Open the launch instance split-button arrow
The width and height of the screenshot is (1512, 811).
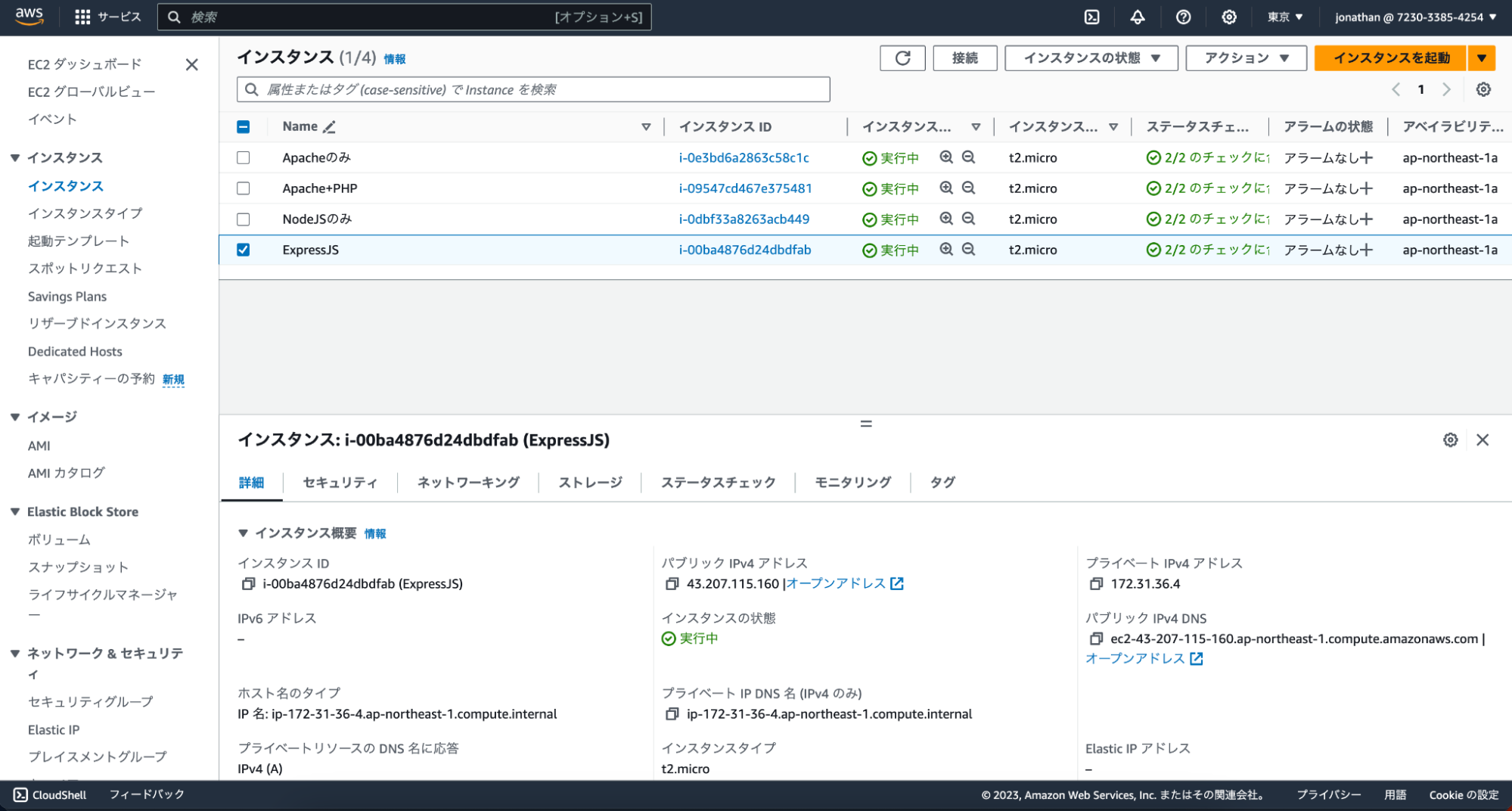point(1482,58)
